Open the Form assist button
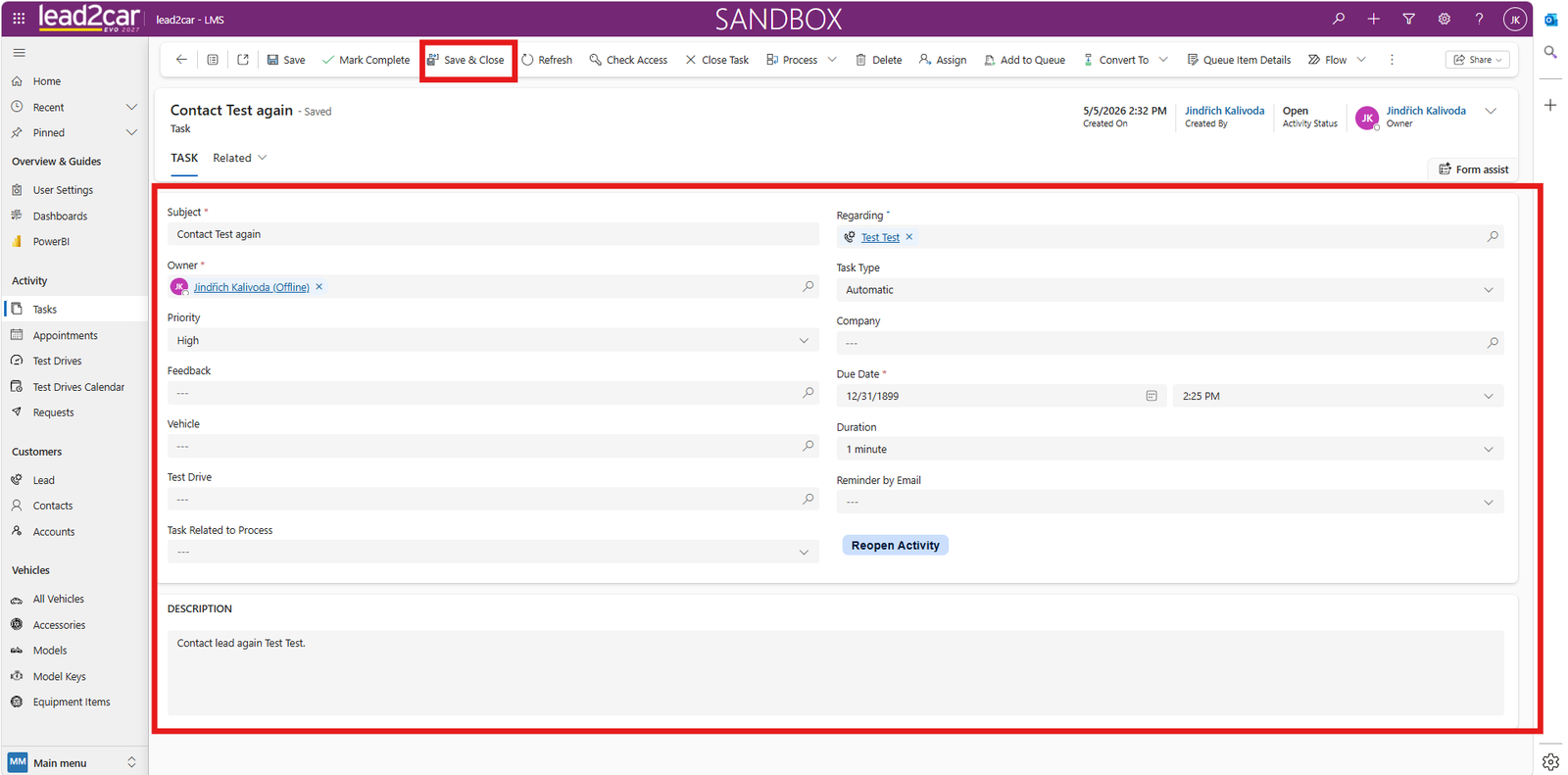This screenshot has width=1568, height=775. click(x=1473, y=170)
